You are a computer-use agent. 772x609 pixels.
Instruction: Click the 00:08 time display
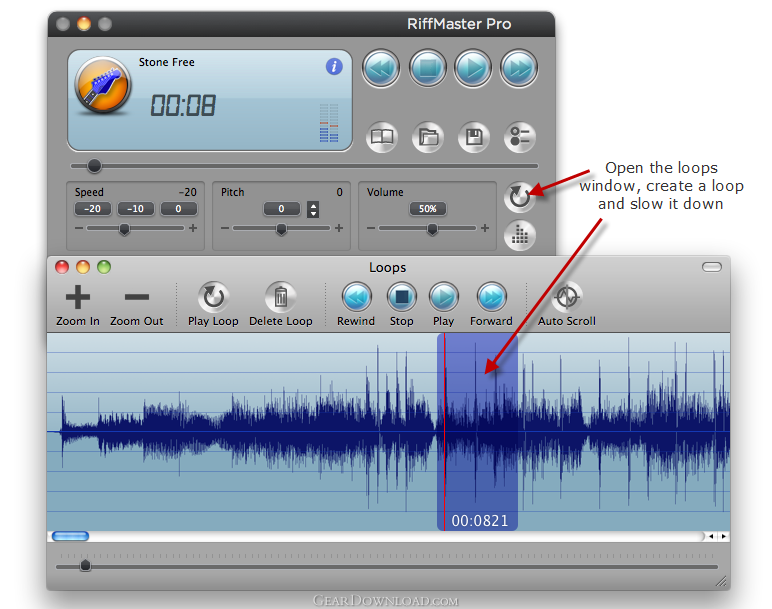click(183, 105)
